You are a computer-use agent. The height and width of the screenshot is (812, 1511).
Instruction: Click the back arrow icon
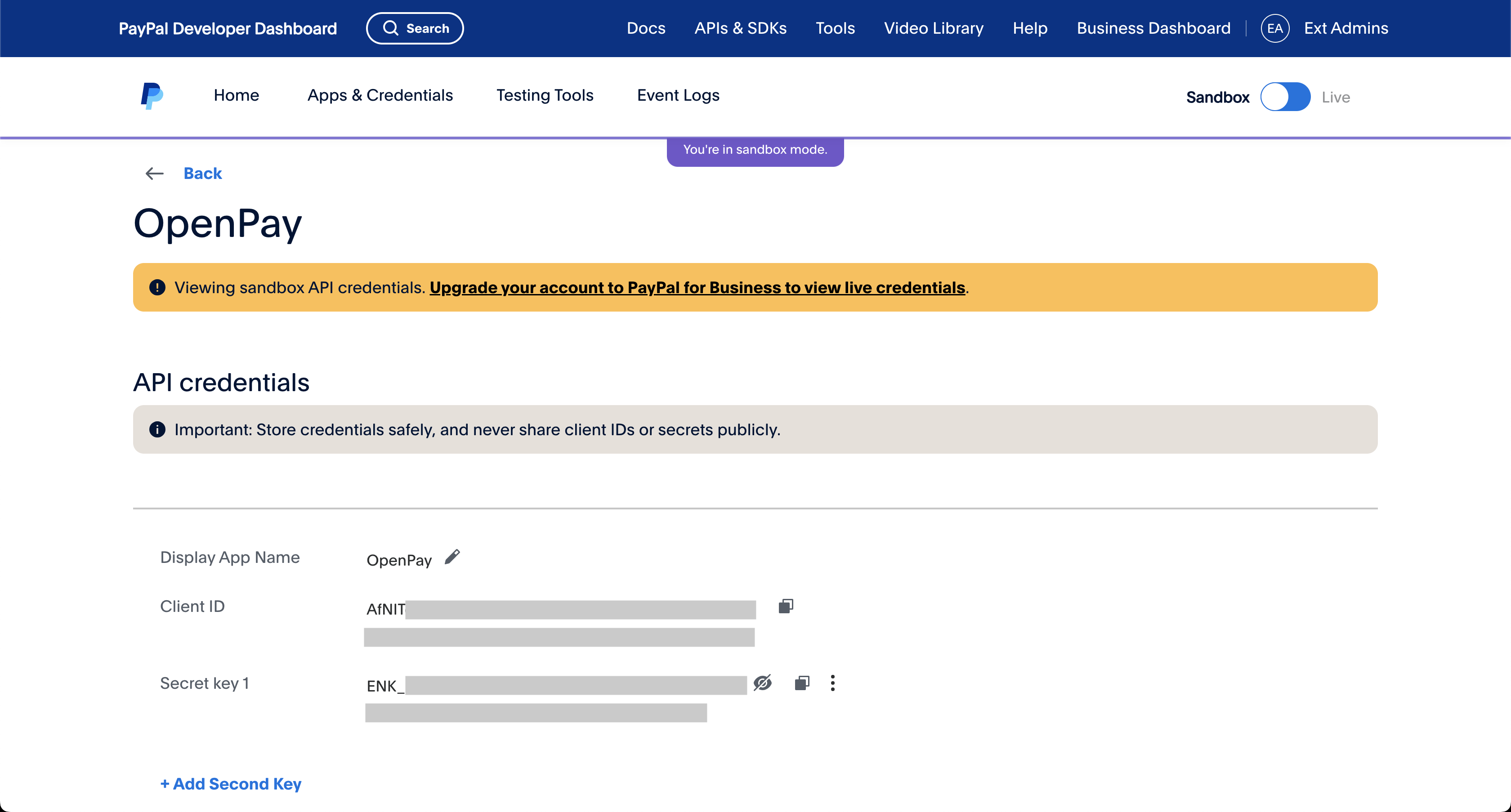click(154, 174)
